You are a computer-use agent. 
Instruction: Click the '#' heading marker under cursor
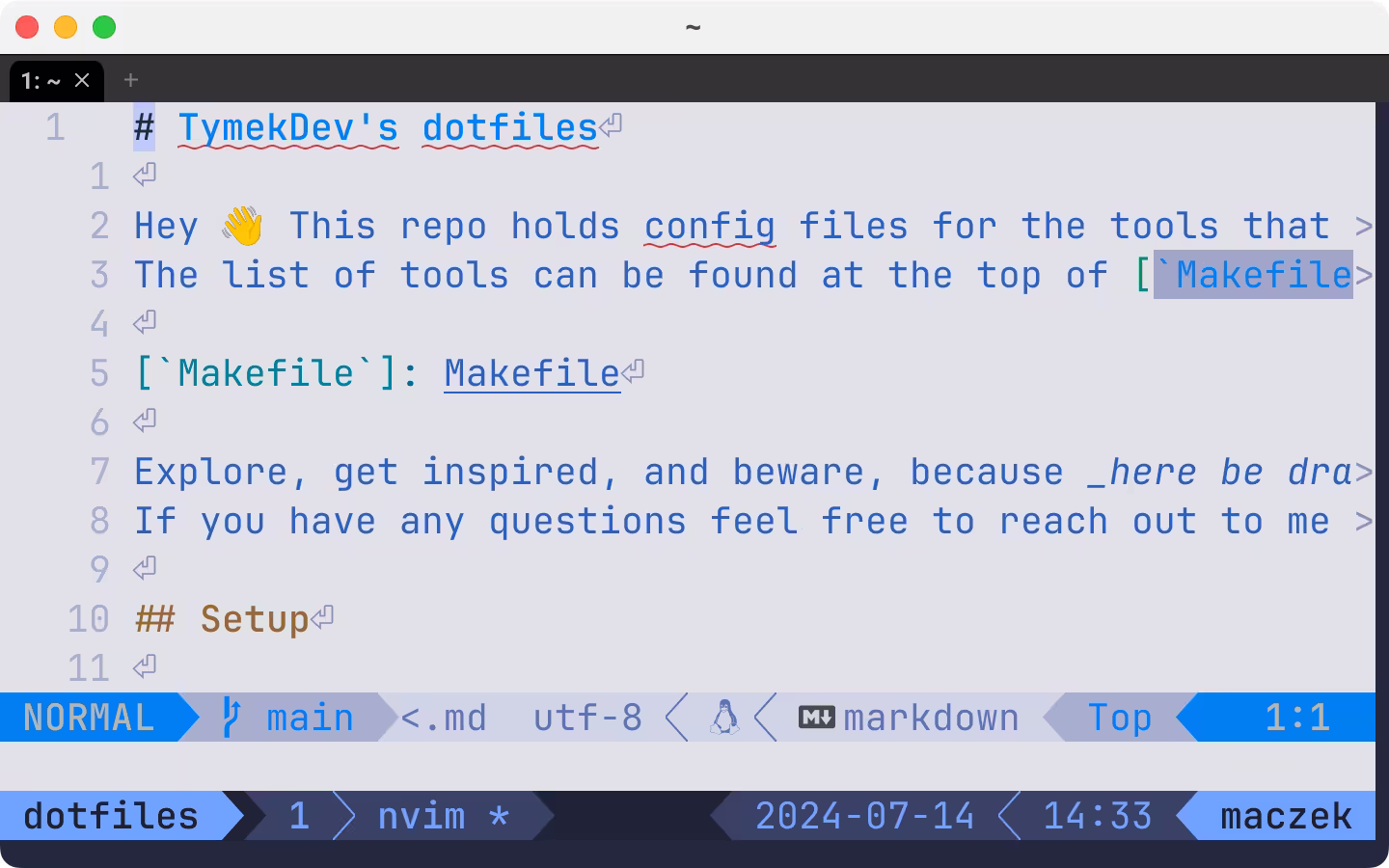144,127
